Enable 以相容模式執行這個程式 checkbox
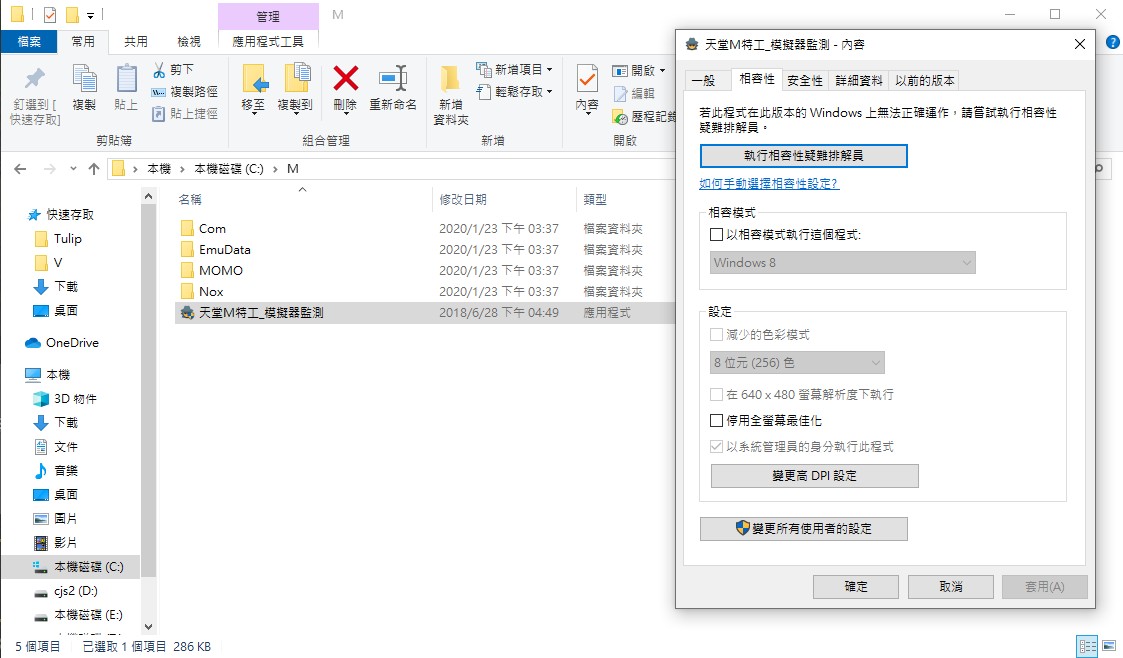The image size is (1123, 658). (x=716, y=235)
